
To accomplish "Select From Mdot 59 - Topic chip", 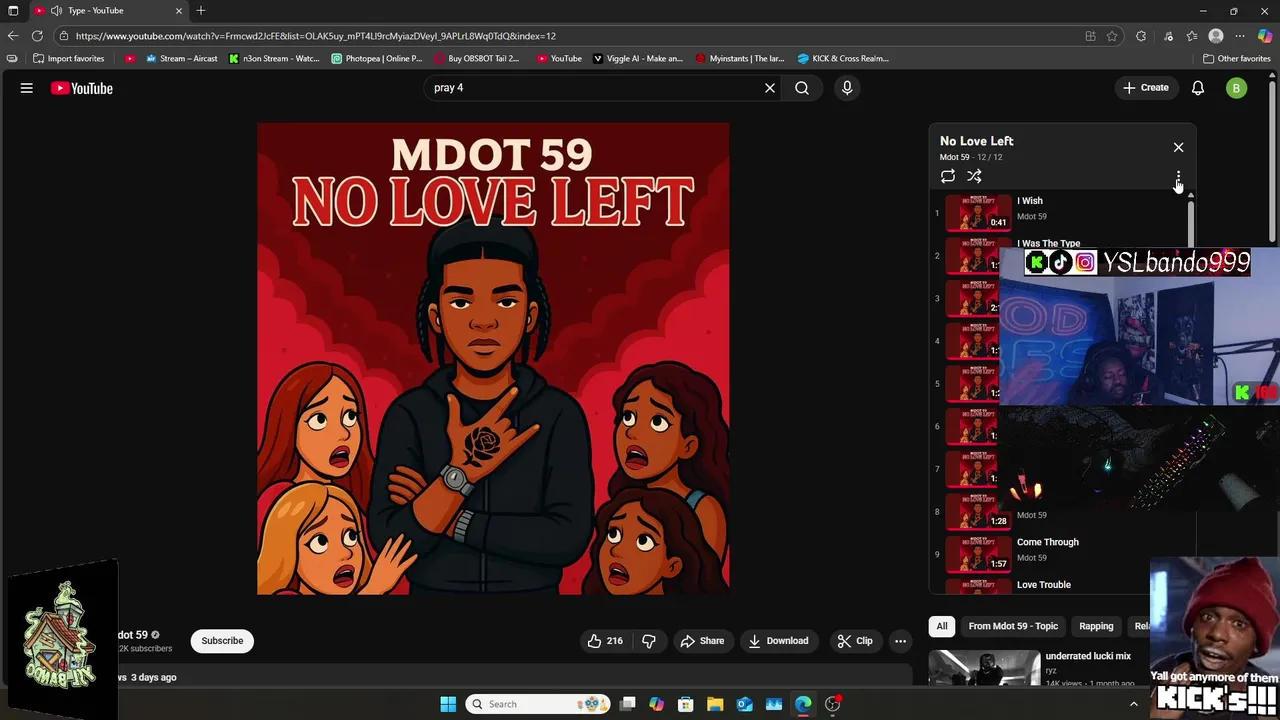I will 1013,626.
